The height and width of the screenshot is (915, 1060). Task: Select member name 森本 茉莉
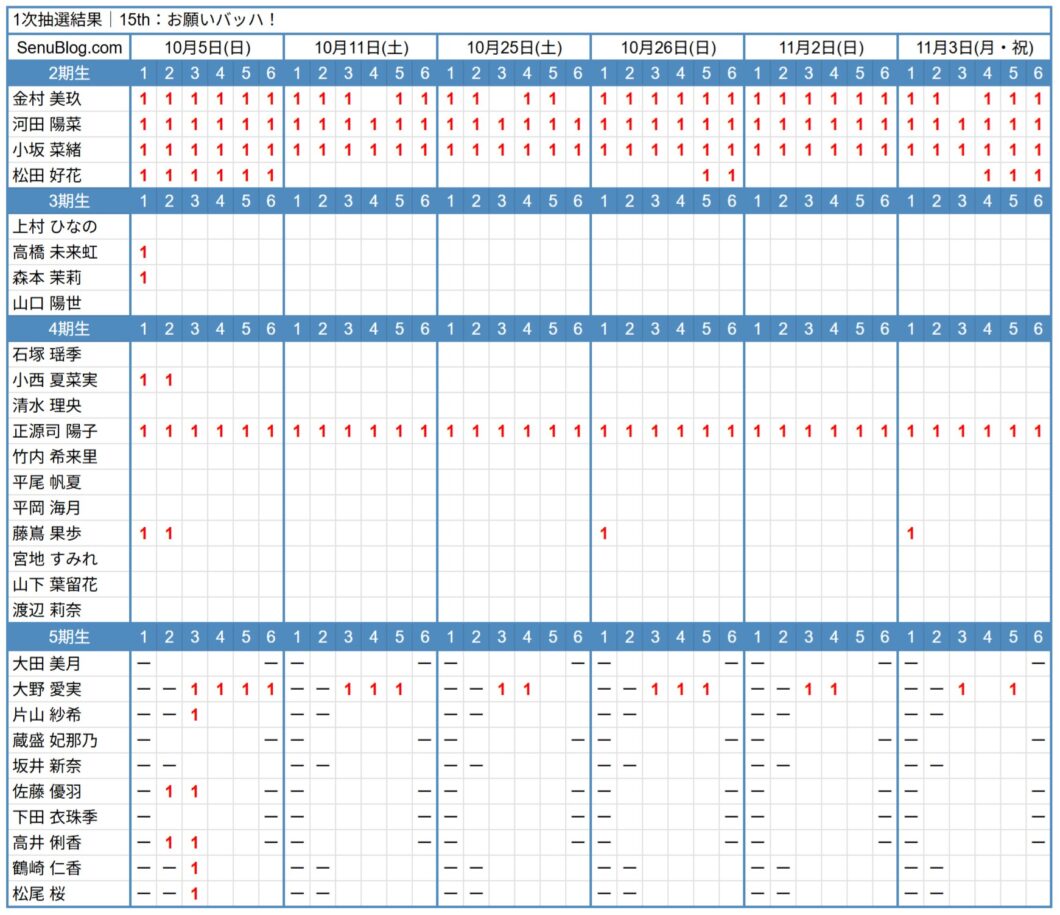[47, 278]
